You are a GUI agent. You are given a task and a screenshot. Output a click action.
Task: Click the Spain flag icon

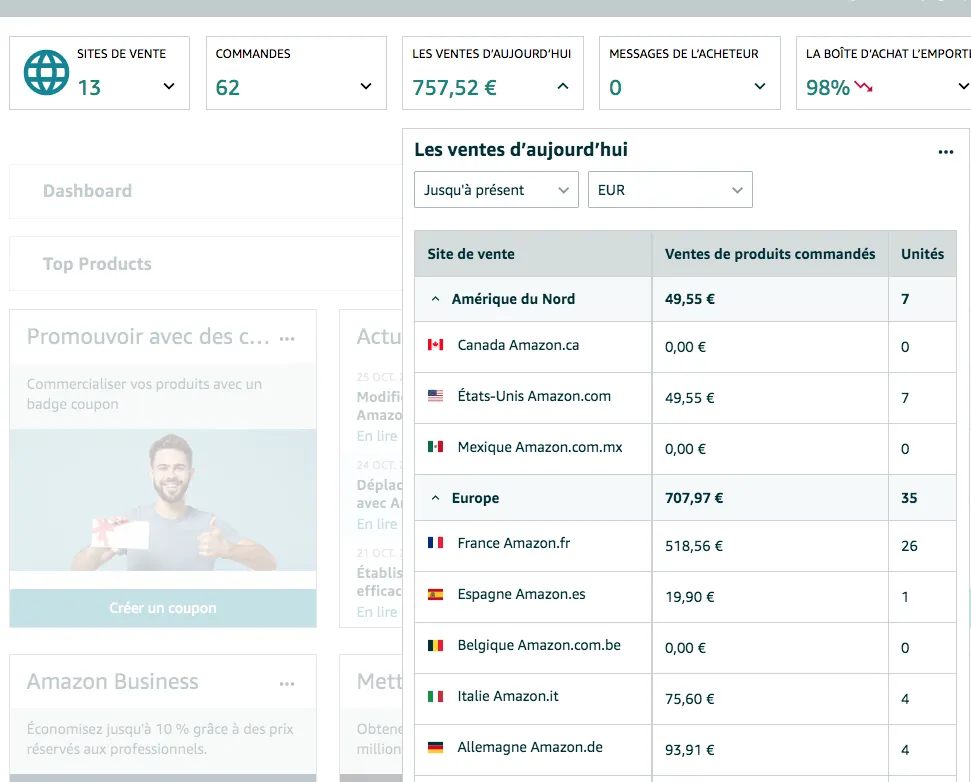tap(435, 594)
